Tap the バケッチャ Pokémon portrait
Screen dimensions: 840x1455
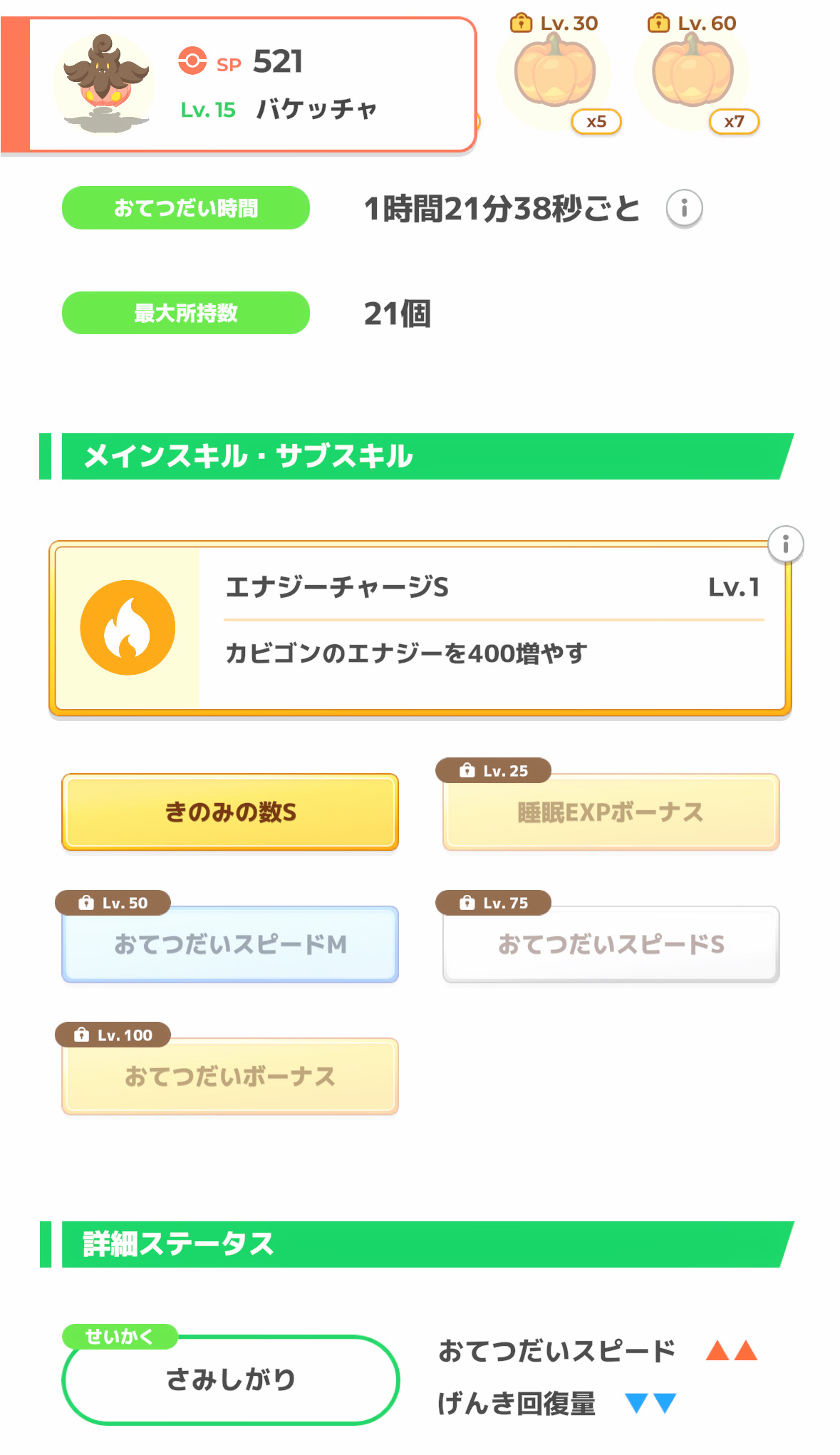click(105, 83)
